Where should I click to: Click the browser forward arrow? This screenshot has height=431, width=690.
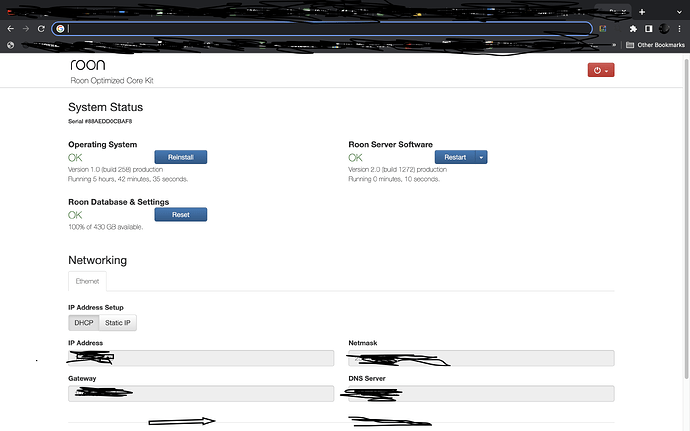click(26, 29)
